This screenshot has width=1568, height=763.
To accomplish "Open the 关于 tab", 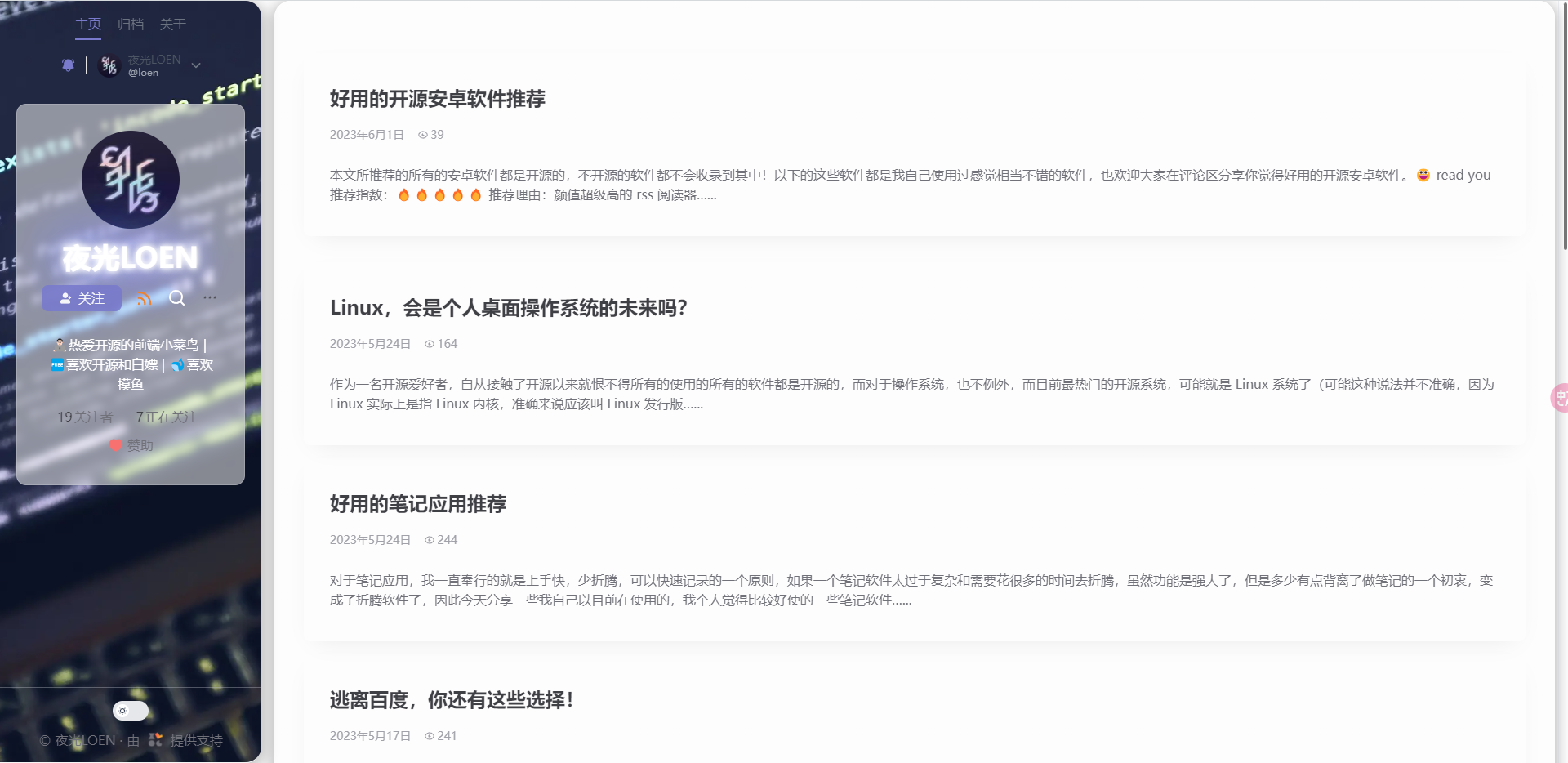I will click(x=173, y=25).
